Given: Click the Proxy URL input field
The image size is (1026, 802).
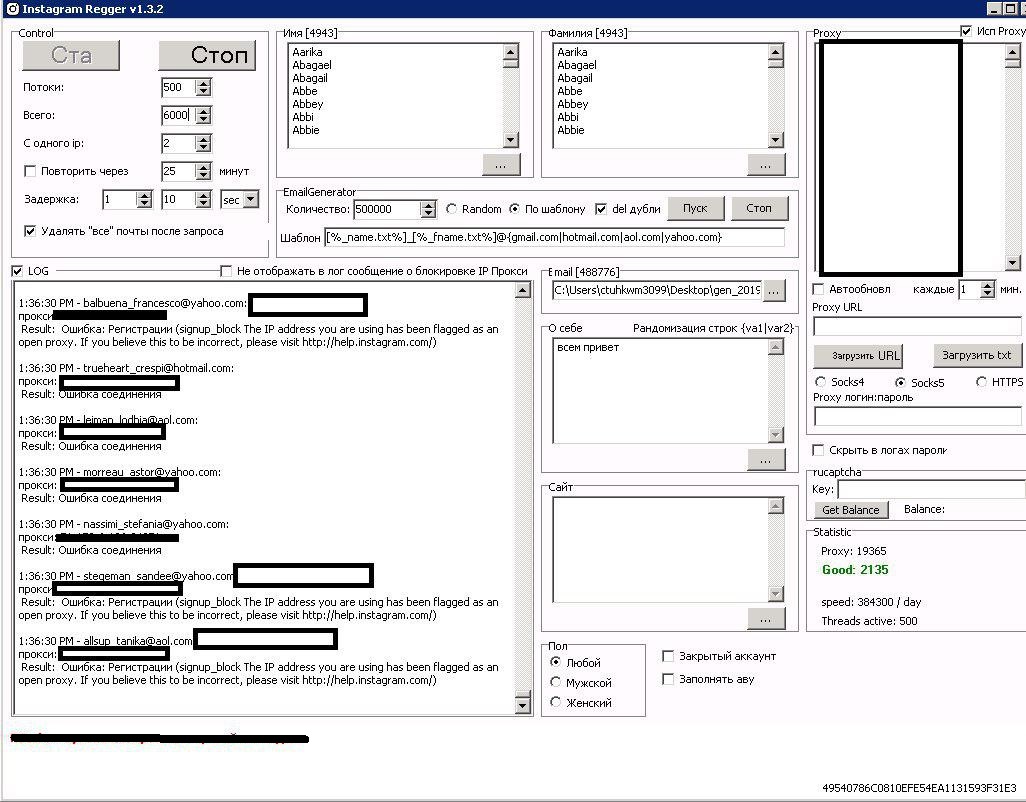Looking at the screenshot, I should (917, 326).
